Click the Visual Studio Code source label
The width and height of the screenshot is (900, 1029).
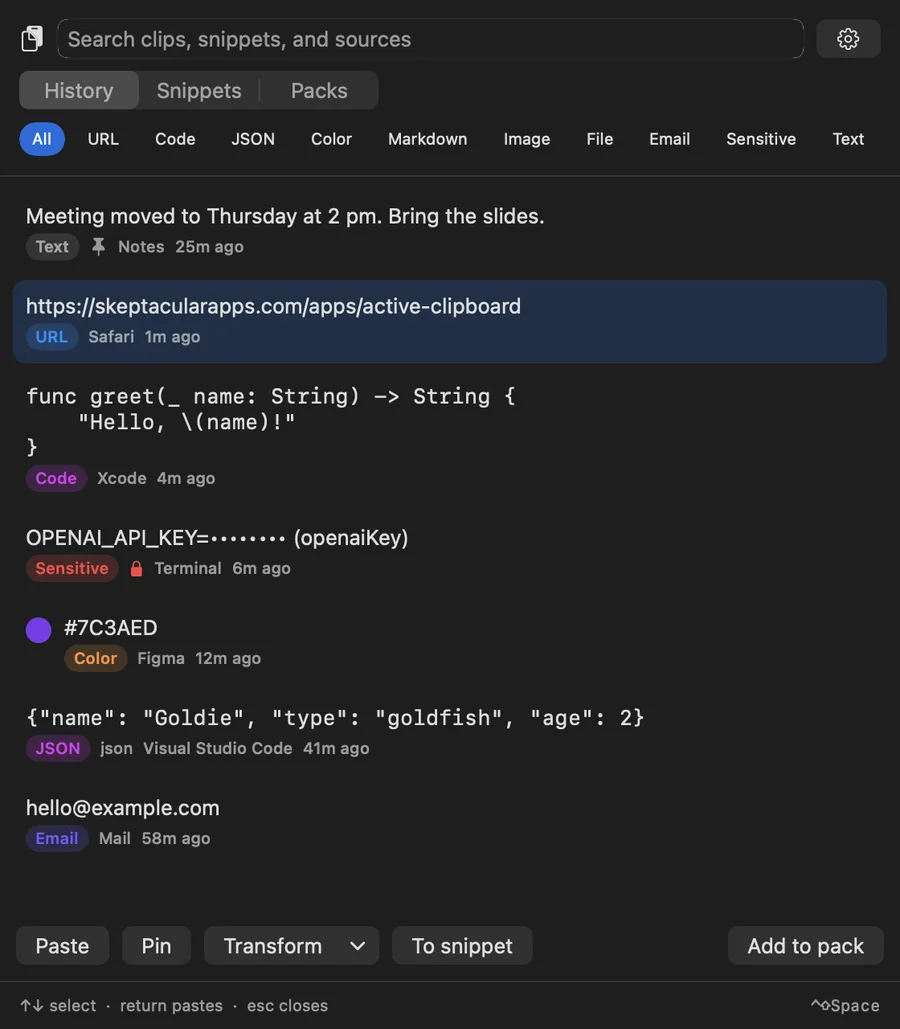217,748
